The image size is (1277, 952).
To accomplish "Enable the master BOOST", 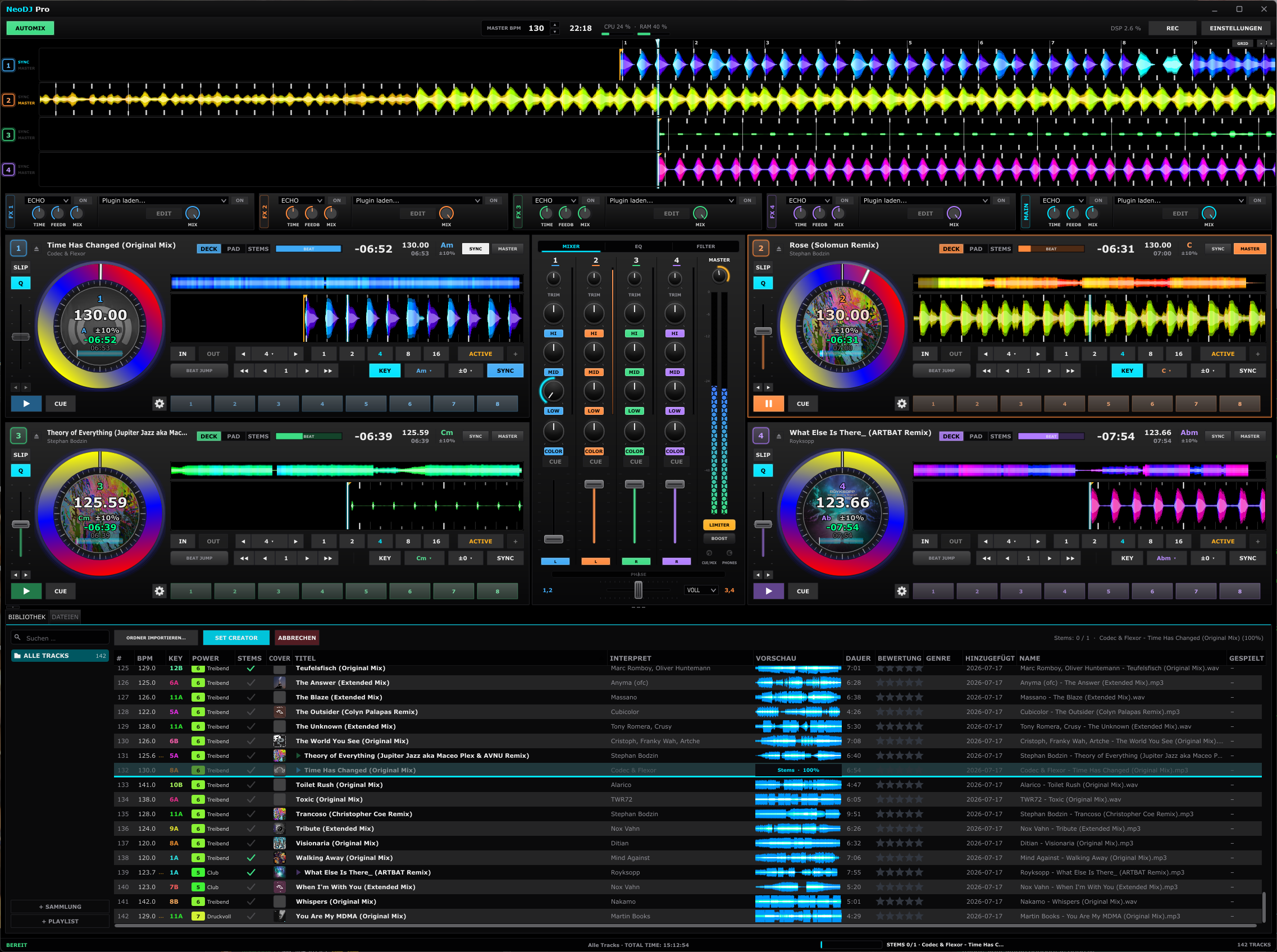I will pos(719,539).
